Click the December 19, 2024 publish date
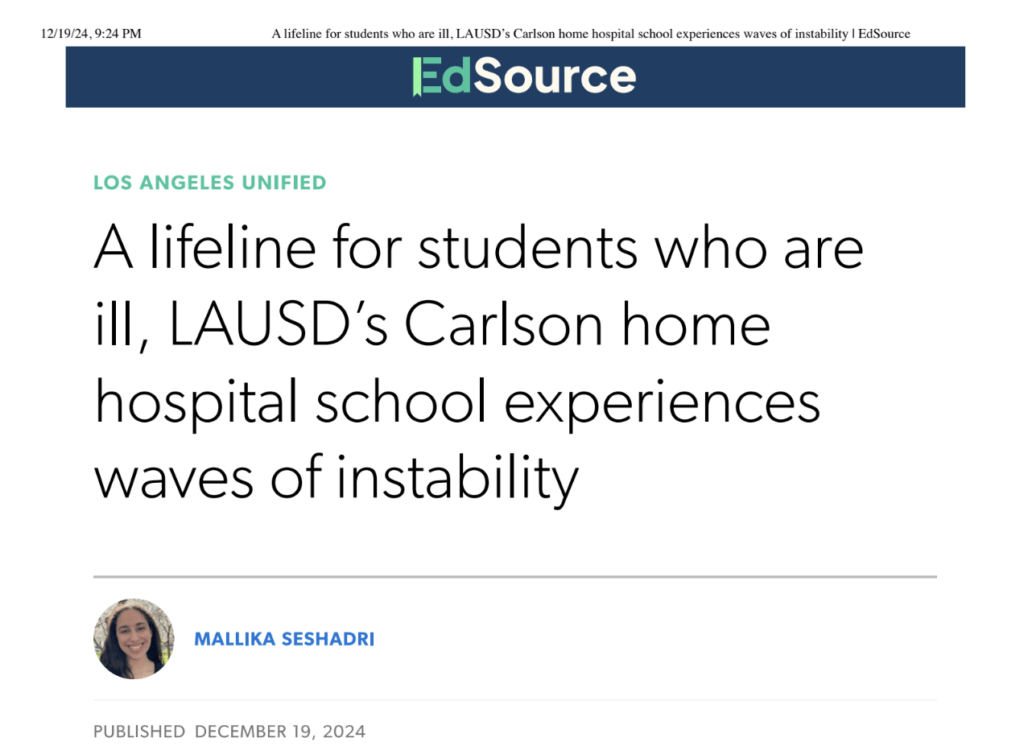 [x=280, y=732]
